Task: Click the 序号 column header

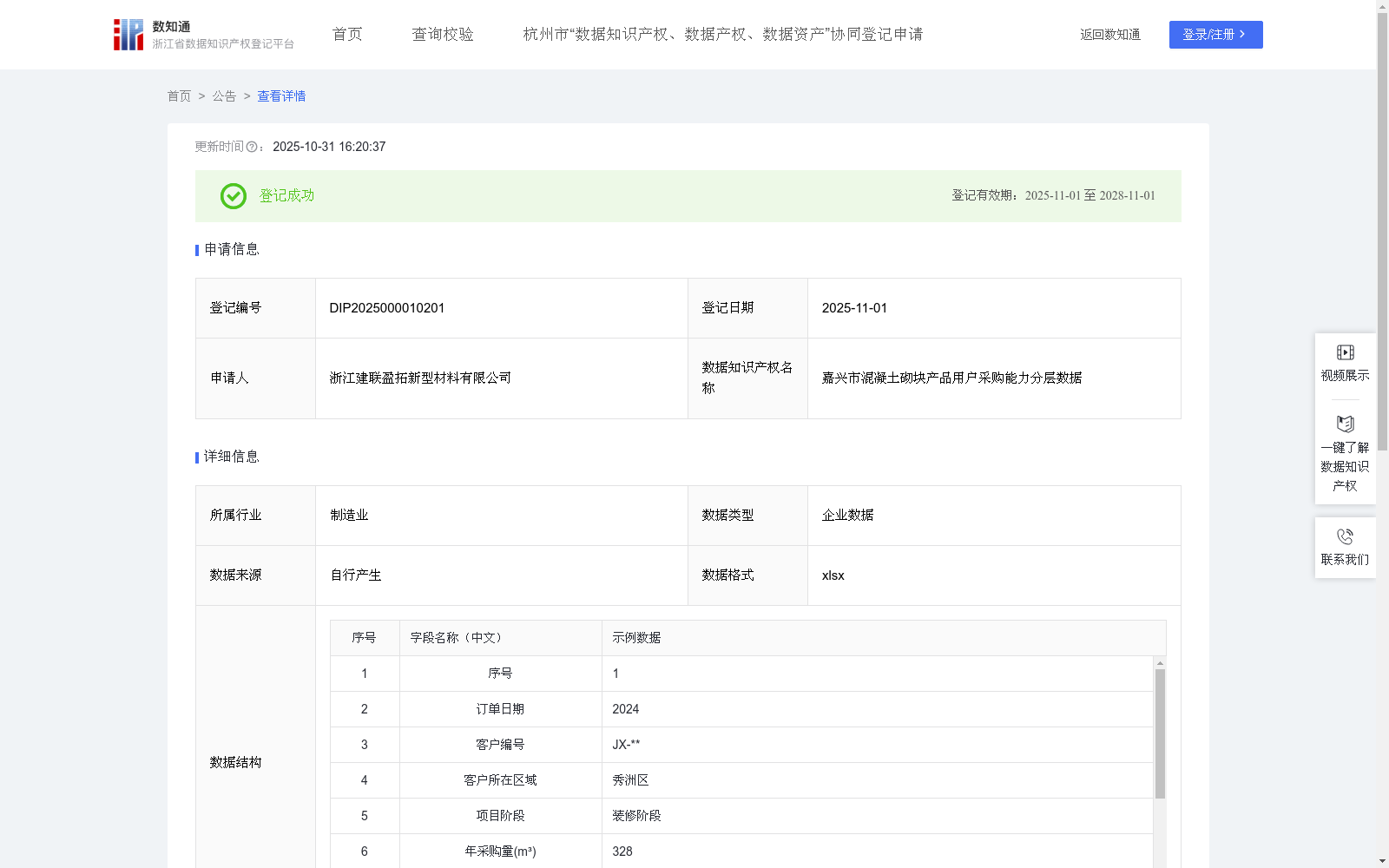Action: click(364, 638)
